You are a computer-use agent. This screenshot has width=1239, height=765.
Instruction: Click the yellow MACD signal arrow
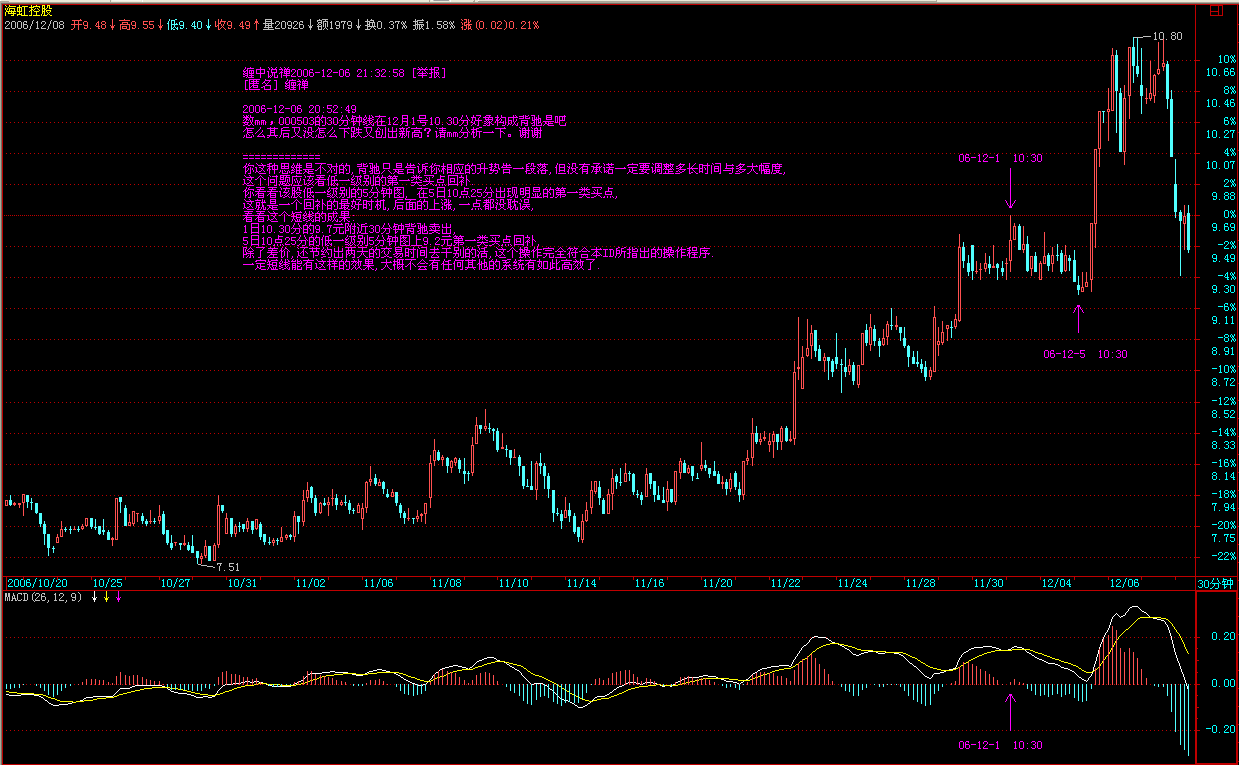coord(107,597)
